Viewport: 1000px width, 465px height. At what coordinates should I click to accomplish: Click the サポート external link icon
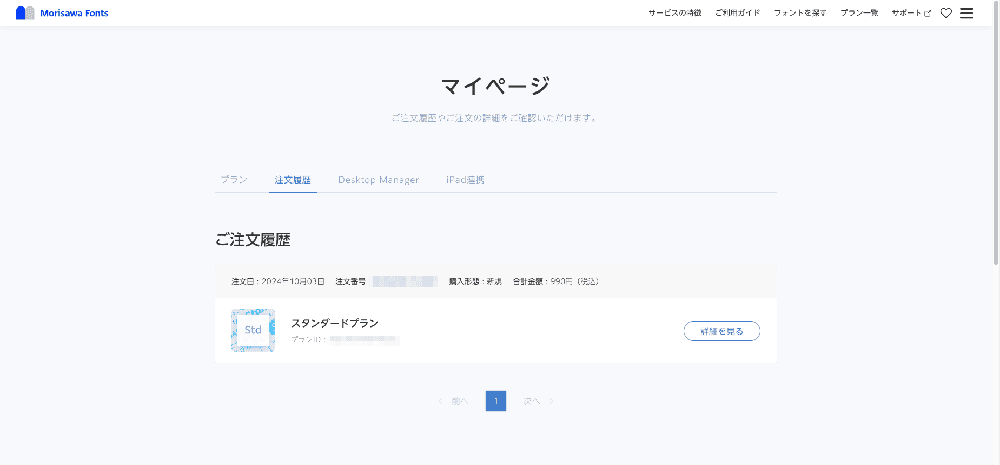(x=927, y=13)
